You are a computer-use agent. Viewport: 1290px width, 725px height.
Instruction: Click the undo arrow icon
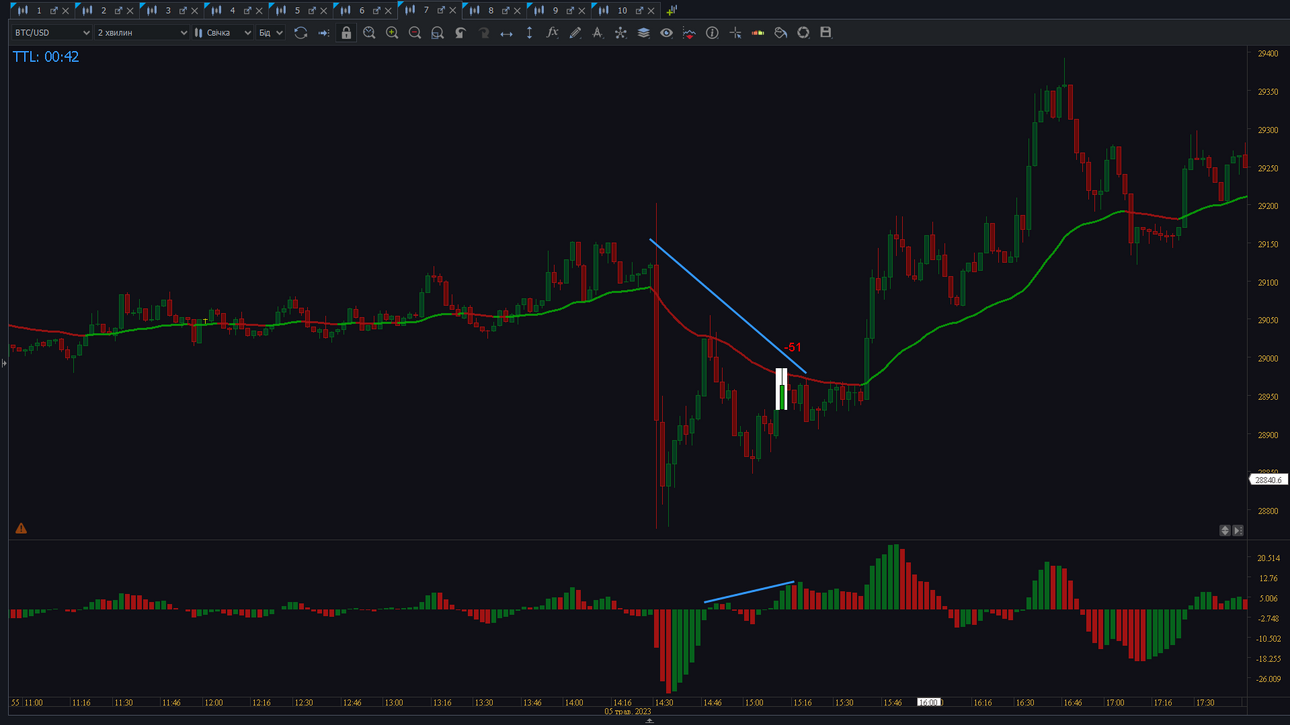[x=460, y=33]
